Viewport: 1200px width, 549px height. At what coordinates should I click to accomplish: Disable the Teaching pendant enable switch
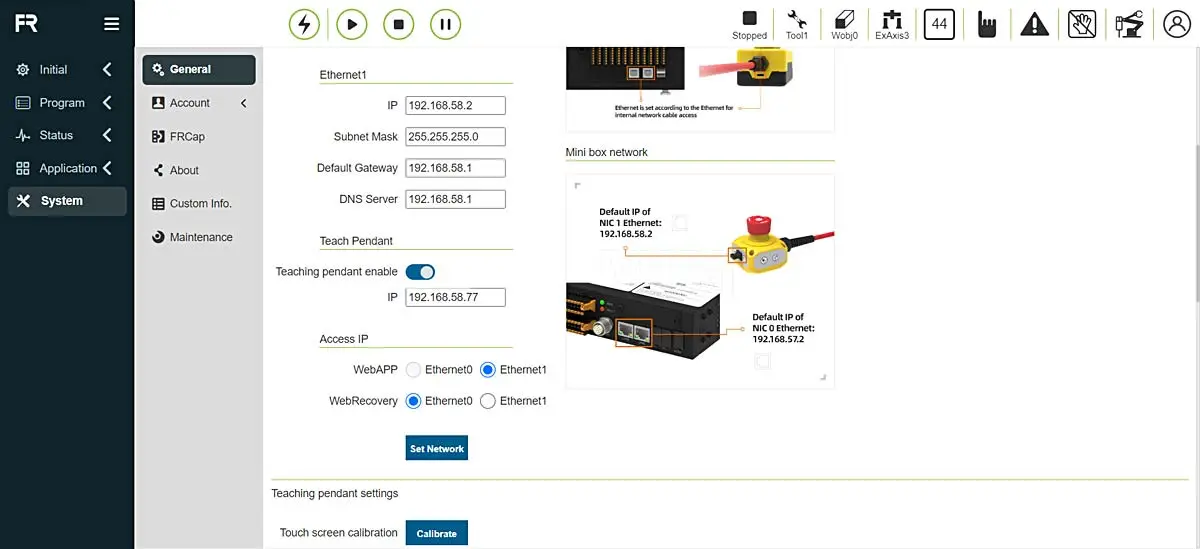(x=420, y=271)
